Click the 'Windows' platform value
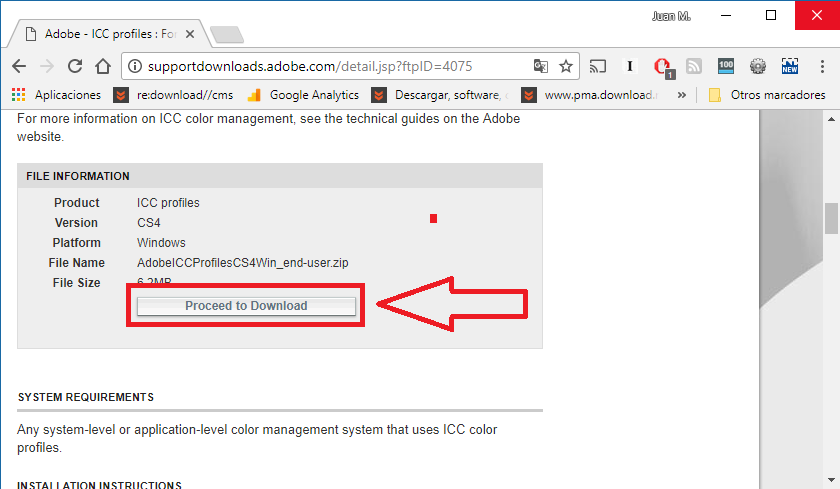 pyautogui.click(x=161, y=243)
